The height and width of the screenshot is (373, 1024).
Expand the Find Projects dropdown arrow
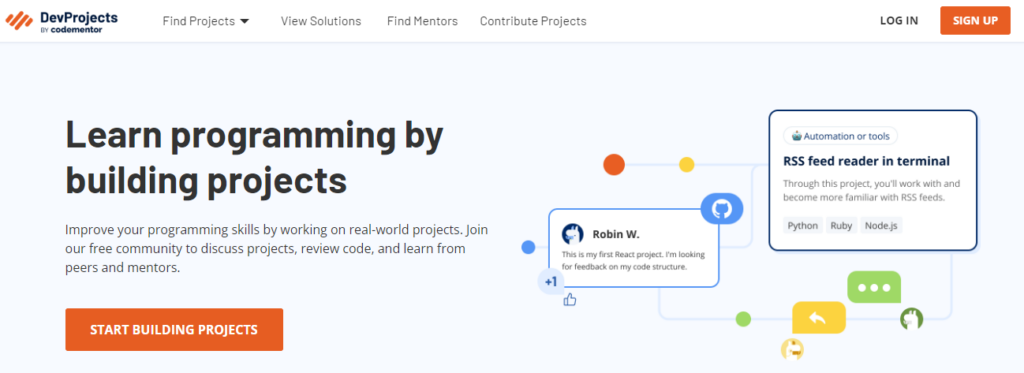[x=245, y=21]
